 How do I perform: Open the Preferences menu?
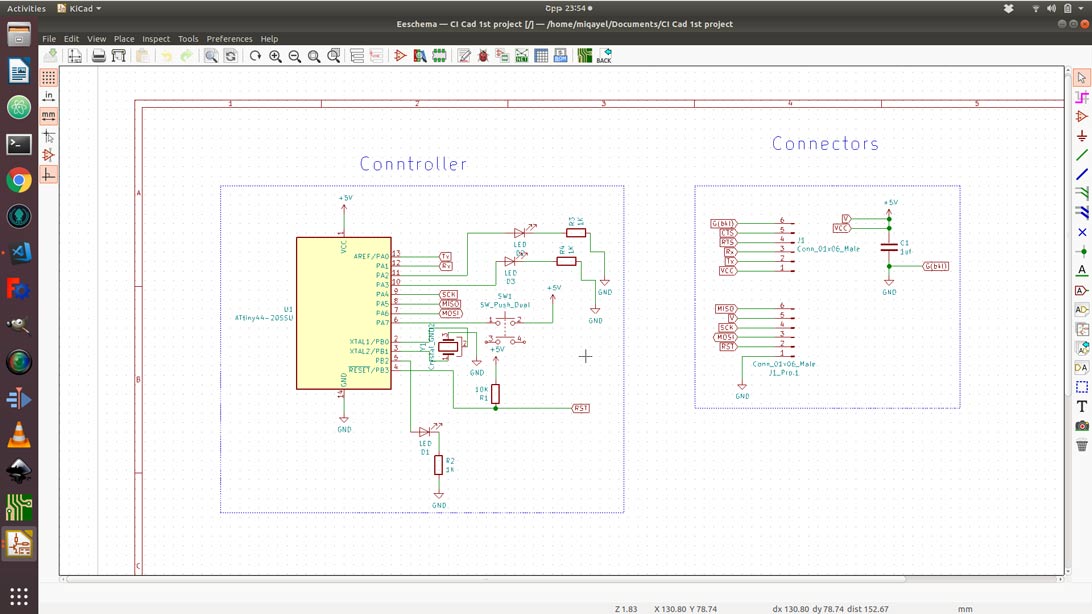tap(229, 39)
